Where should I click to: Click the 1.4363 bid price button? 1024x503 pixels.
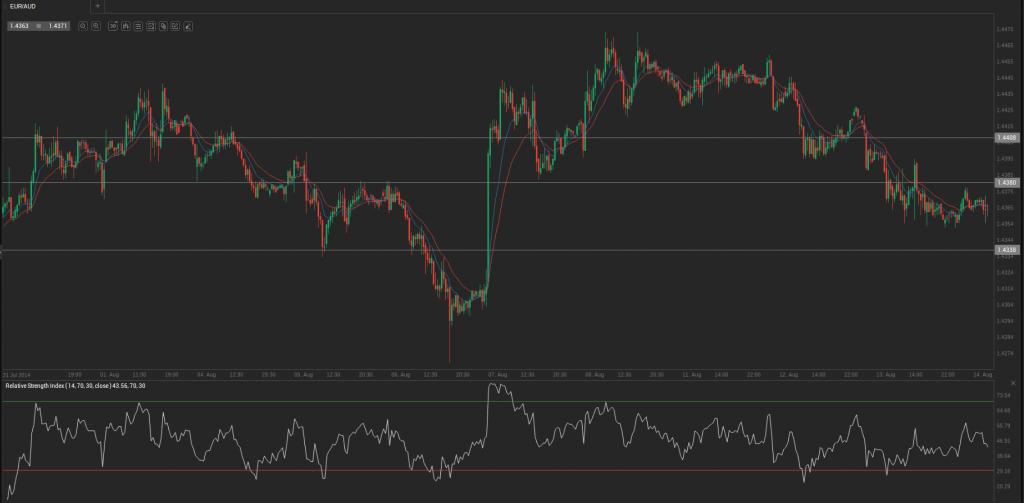(x=19, y=25)
